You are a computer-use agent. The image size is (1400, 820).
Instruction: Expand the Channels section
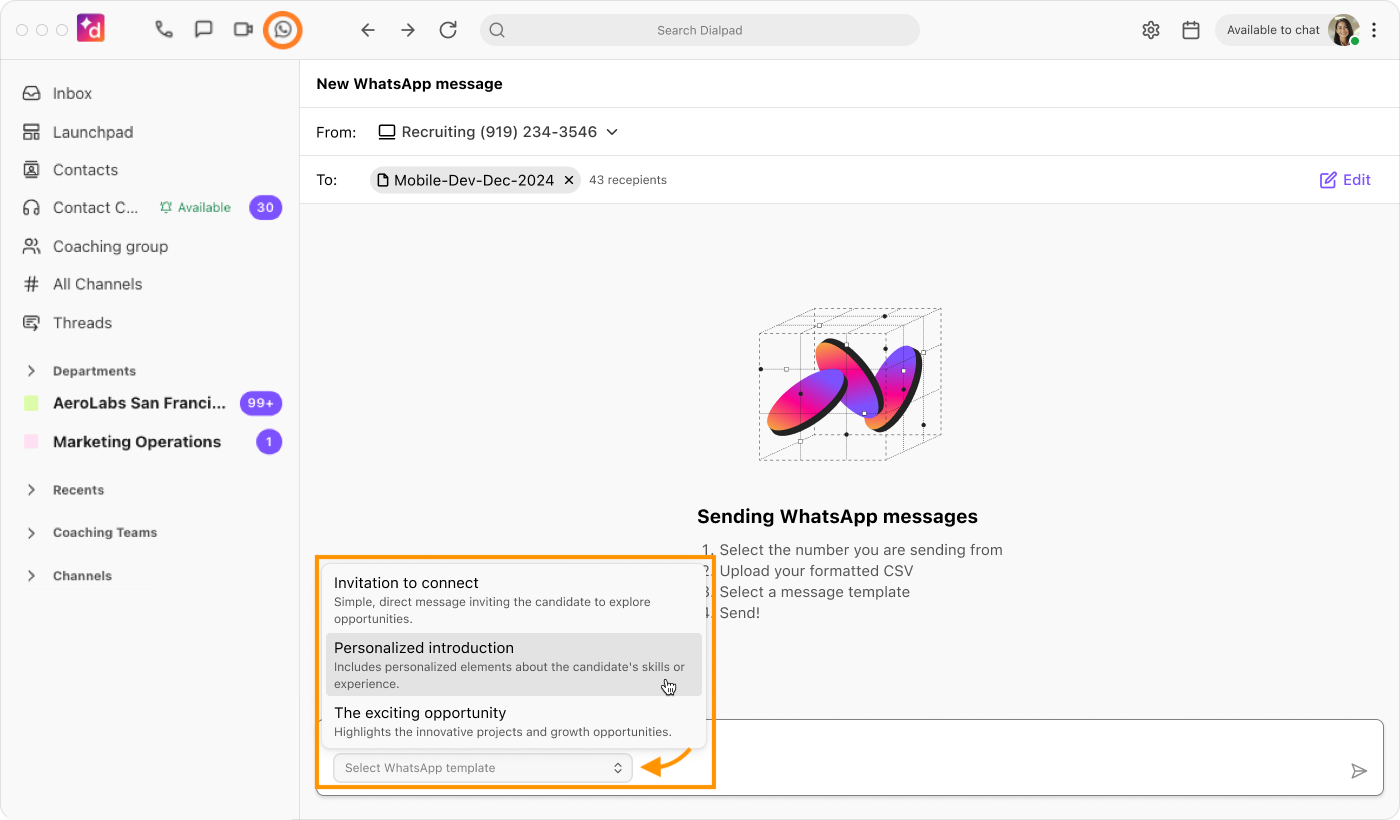31,576
